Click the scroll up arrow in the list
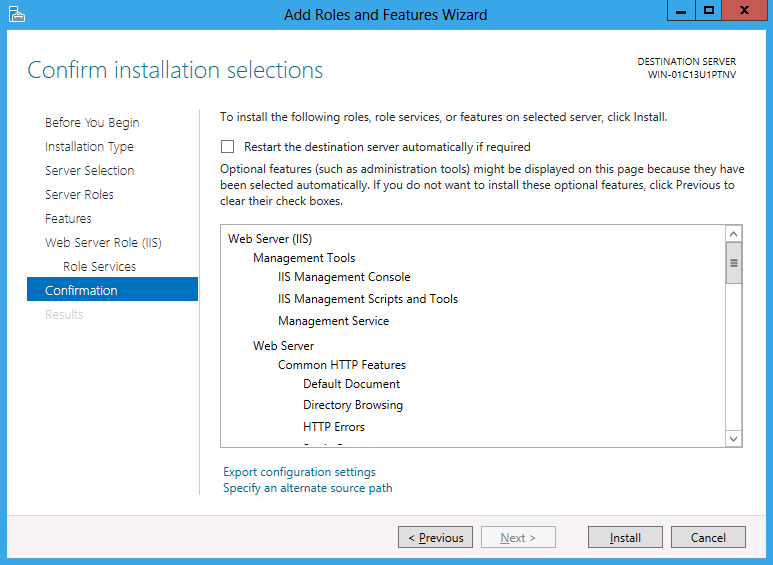Viewport: 773px width, 565px height. click(734, 234)
